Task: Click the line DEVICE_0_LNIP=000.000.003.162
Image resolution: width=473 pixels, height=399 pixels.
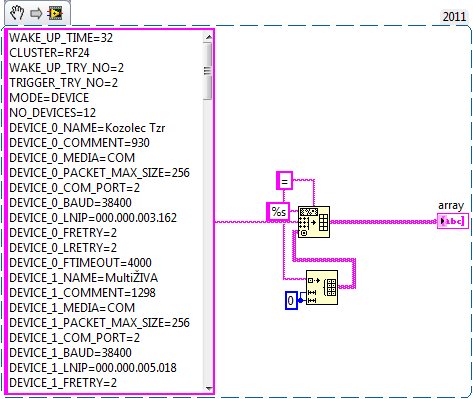Action: click(93, 218)
